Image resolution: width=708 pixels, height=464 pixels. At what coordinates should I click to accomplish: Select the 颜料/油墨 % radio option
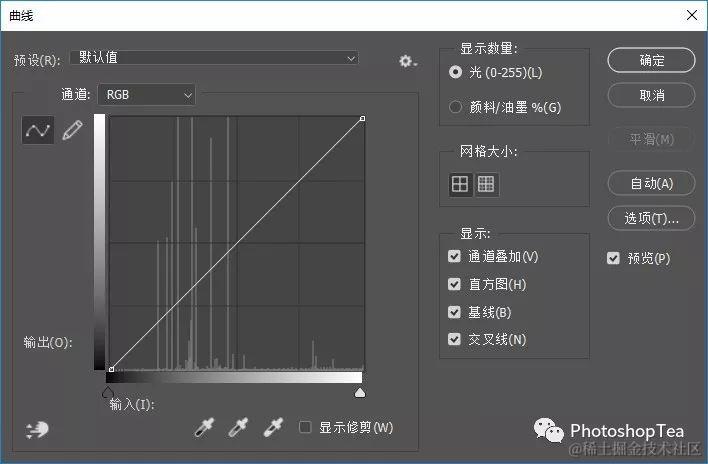click(x=456, y=107)
